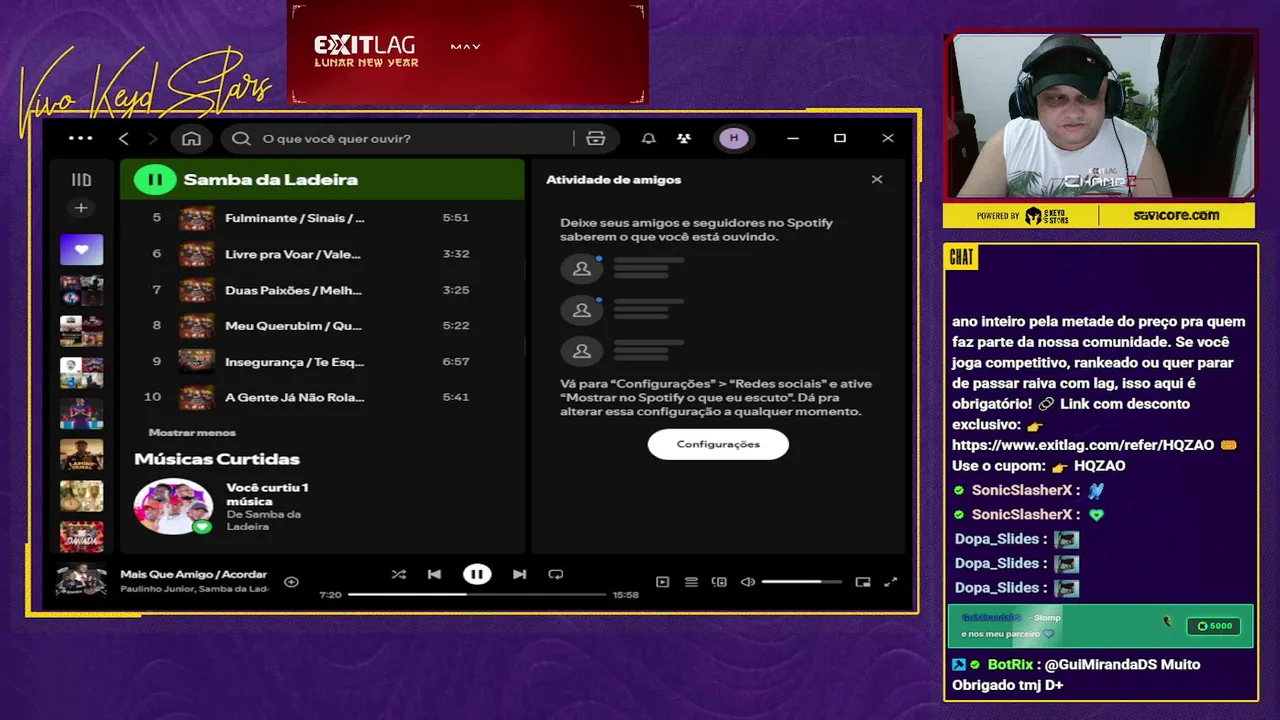Skip to the next track
The width and height of the screenshot is (1280, 720).
pos(519,574)
